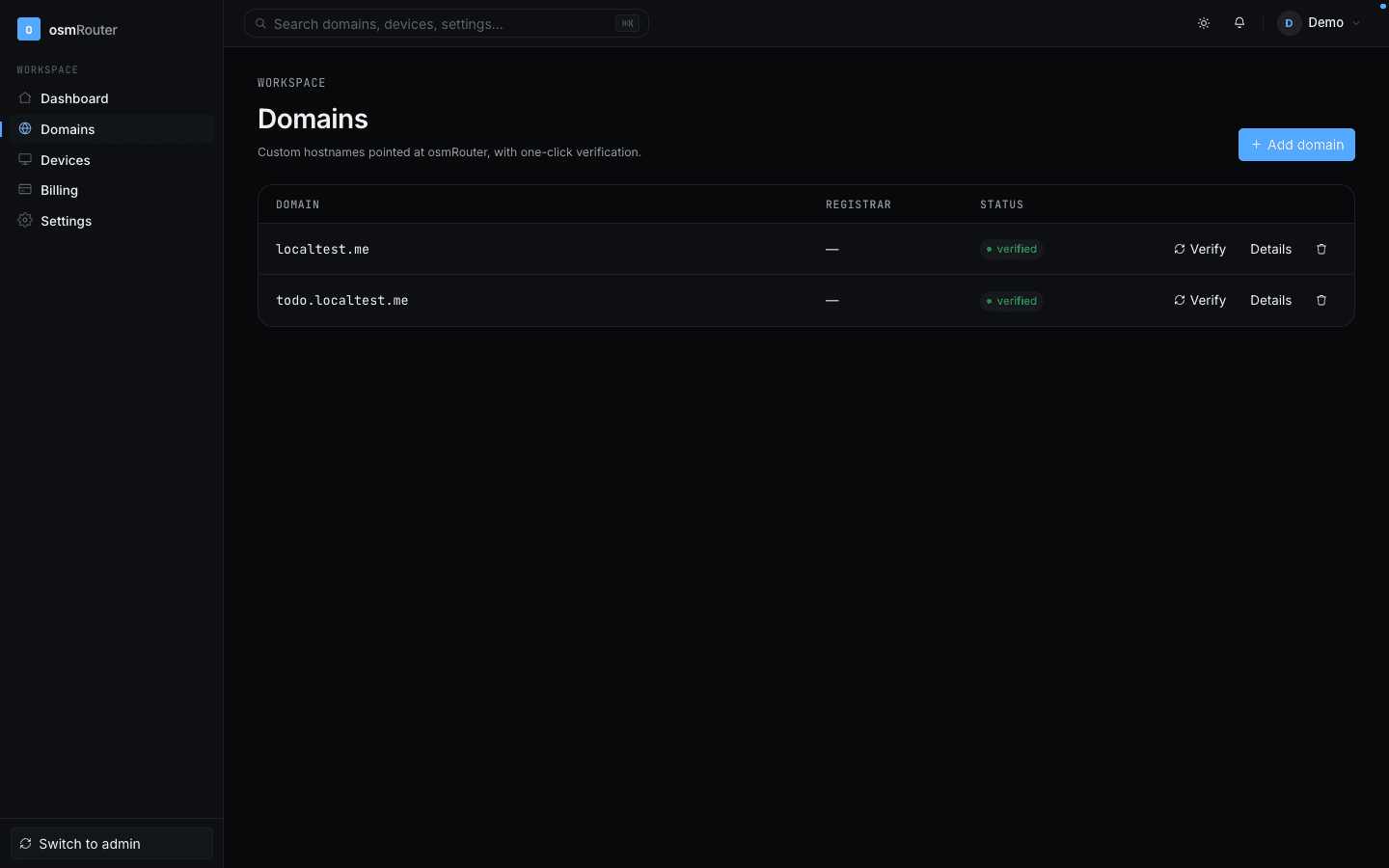Click the DOMAIN column header
This screenshot has width=1389, height=868.
[x=298, y=204]
